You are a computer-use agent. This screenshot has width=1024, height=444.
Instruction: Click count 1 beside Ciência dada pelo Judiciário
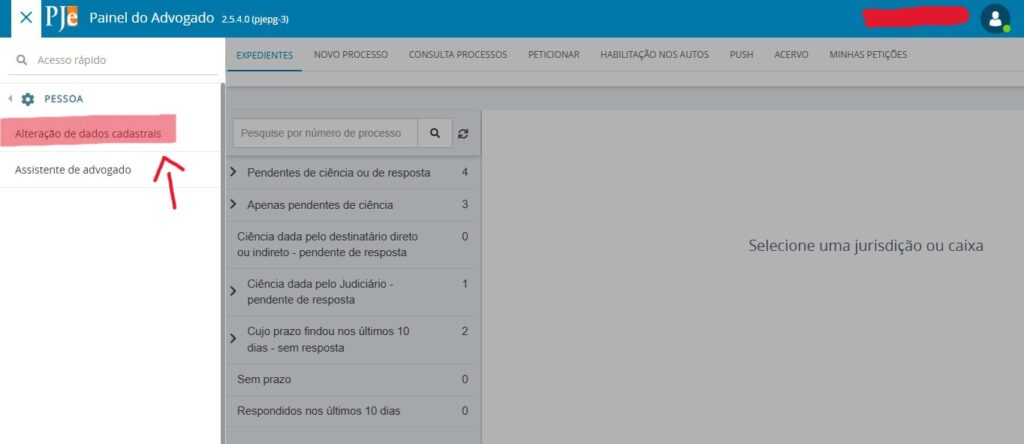465,284
